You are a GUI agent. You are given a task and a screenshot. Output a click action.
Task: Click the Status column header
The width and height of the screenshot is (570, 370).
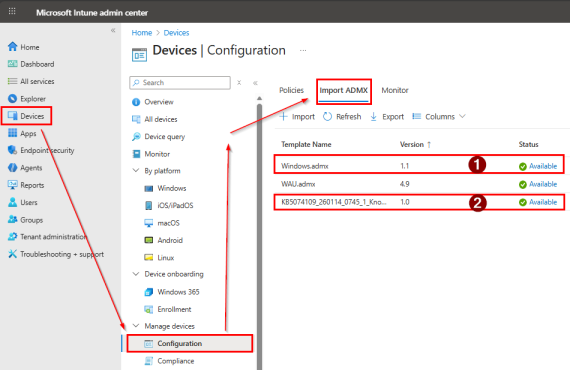(x=528, y=144)
